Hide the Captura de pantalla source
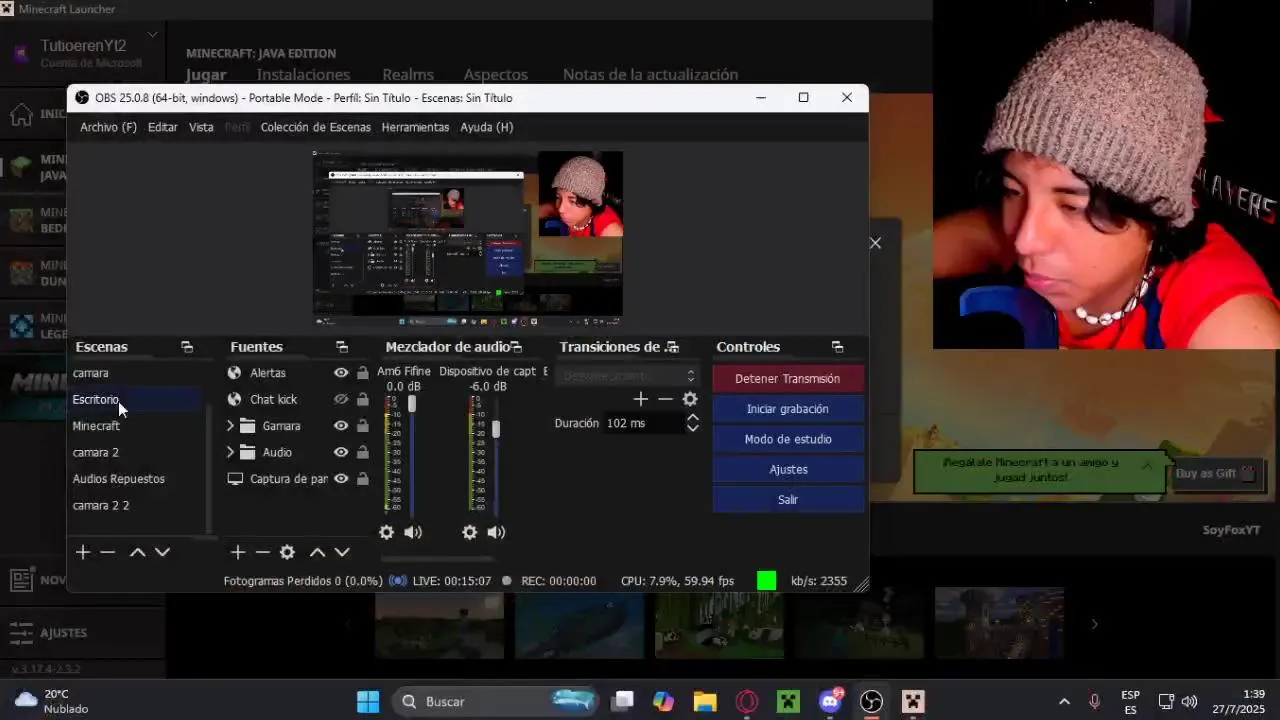Screen dimensions: 1280x720 point(341,479)
